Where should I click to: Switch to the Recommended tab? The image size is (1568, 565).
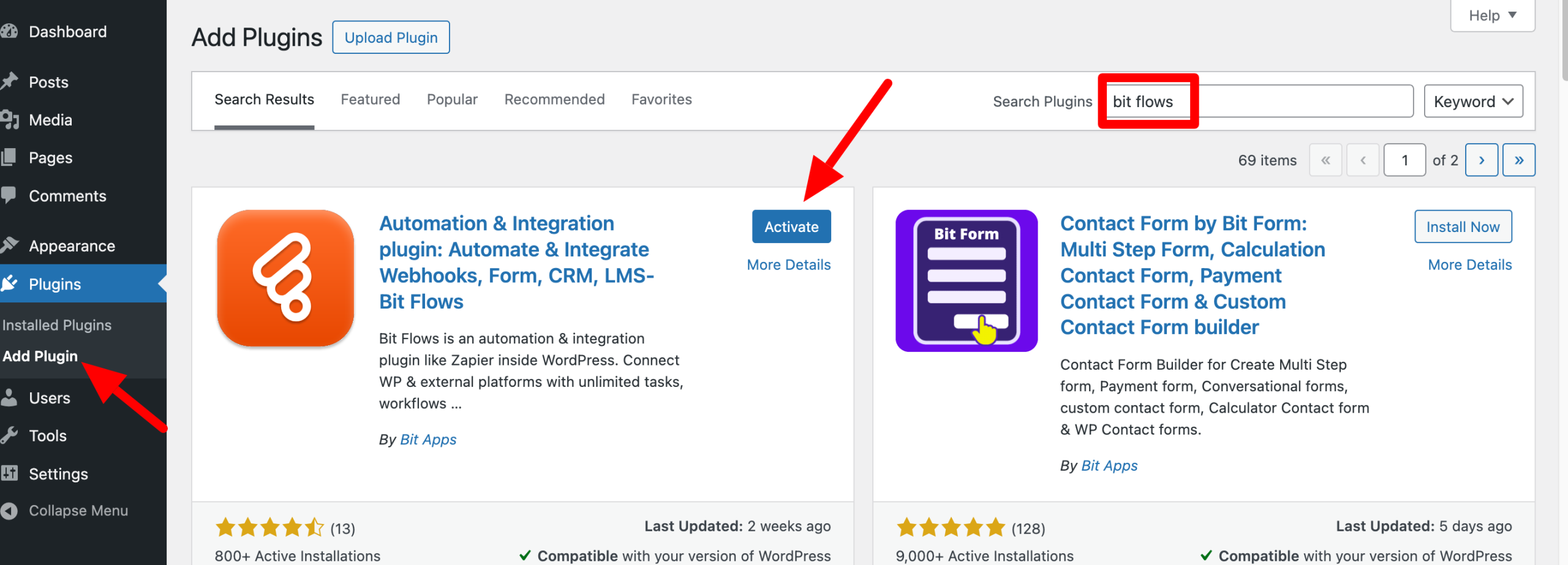click(x=554, y=99)
